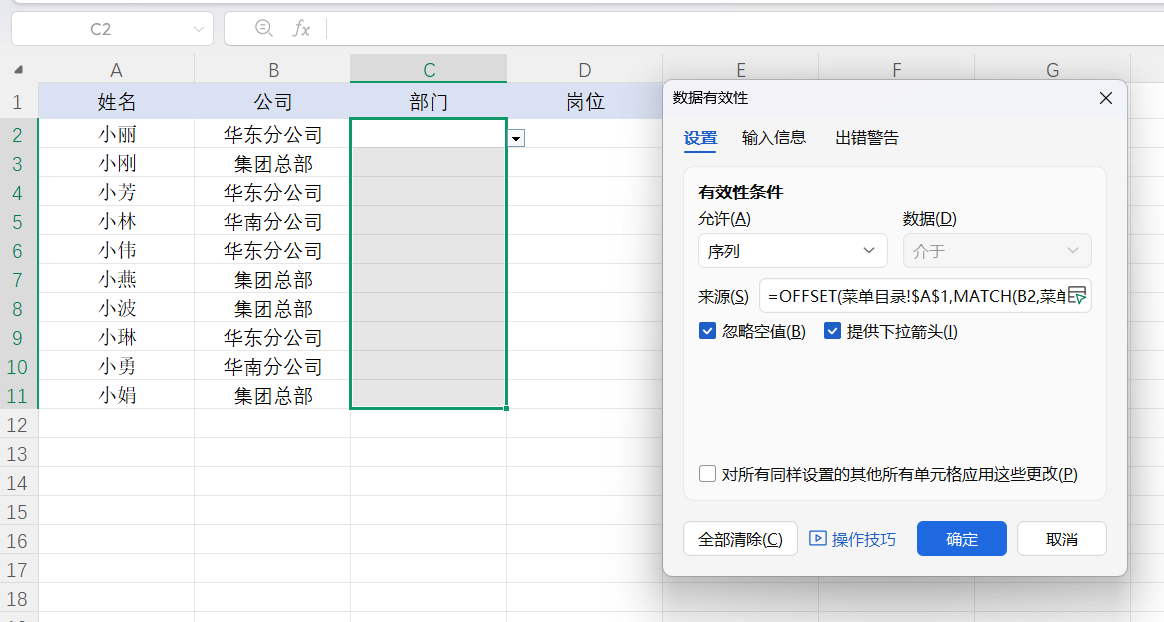Screen dimensions: 1164x622
Task: Expand the Name Box dropdown arrow
Action: [x=197, y=29]
